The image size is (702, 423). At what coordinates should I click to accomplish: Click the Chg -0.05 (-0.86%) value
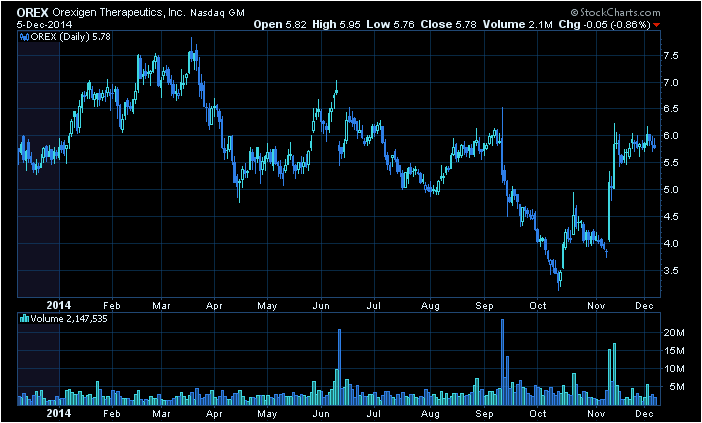pyautogui.click(x=604, y=25)
